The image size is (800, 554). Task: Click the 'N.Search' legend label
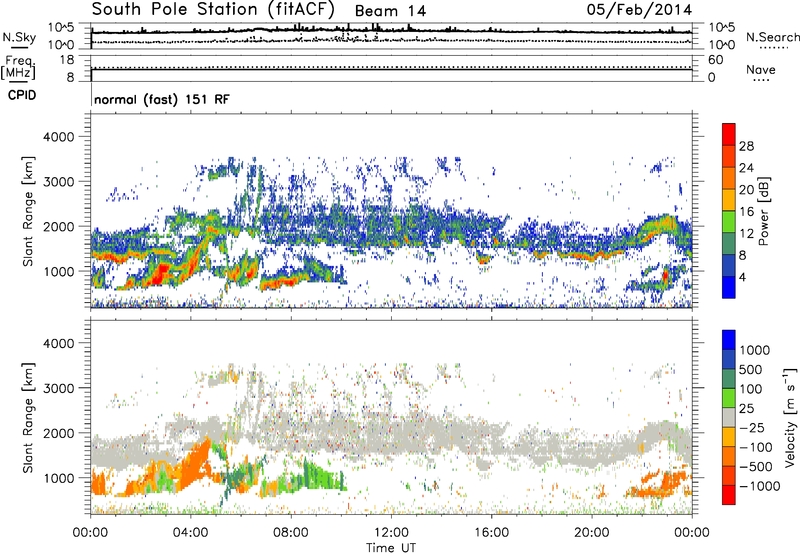772,37
